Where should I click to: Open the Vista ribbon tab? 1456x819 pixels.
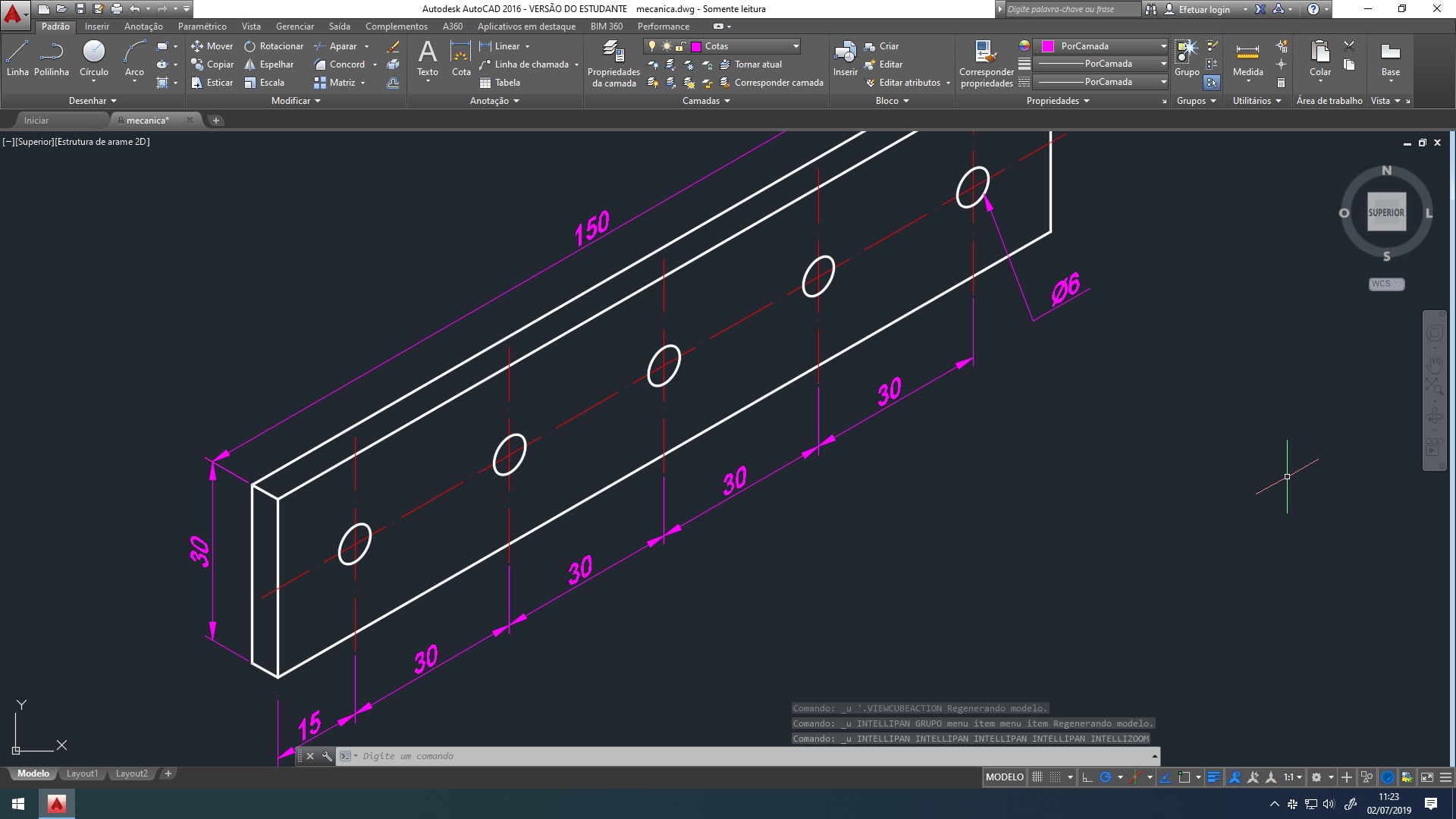pos(251,27)
